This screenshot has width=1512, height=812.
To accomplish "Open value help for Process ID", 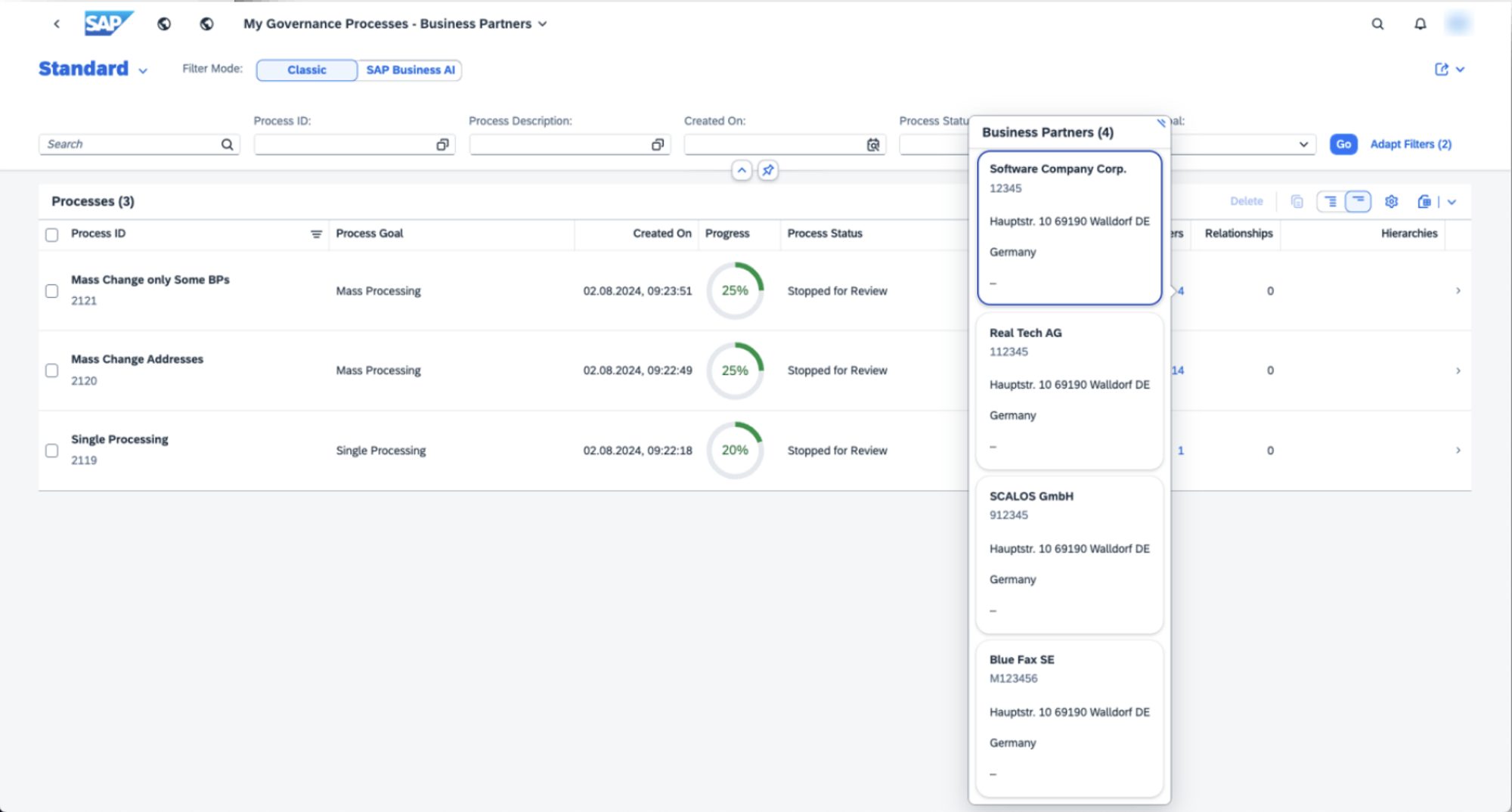I will 442,144.
